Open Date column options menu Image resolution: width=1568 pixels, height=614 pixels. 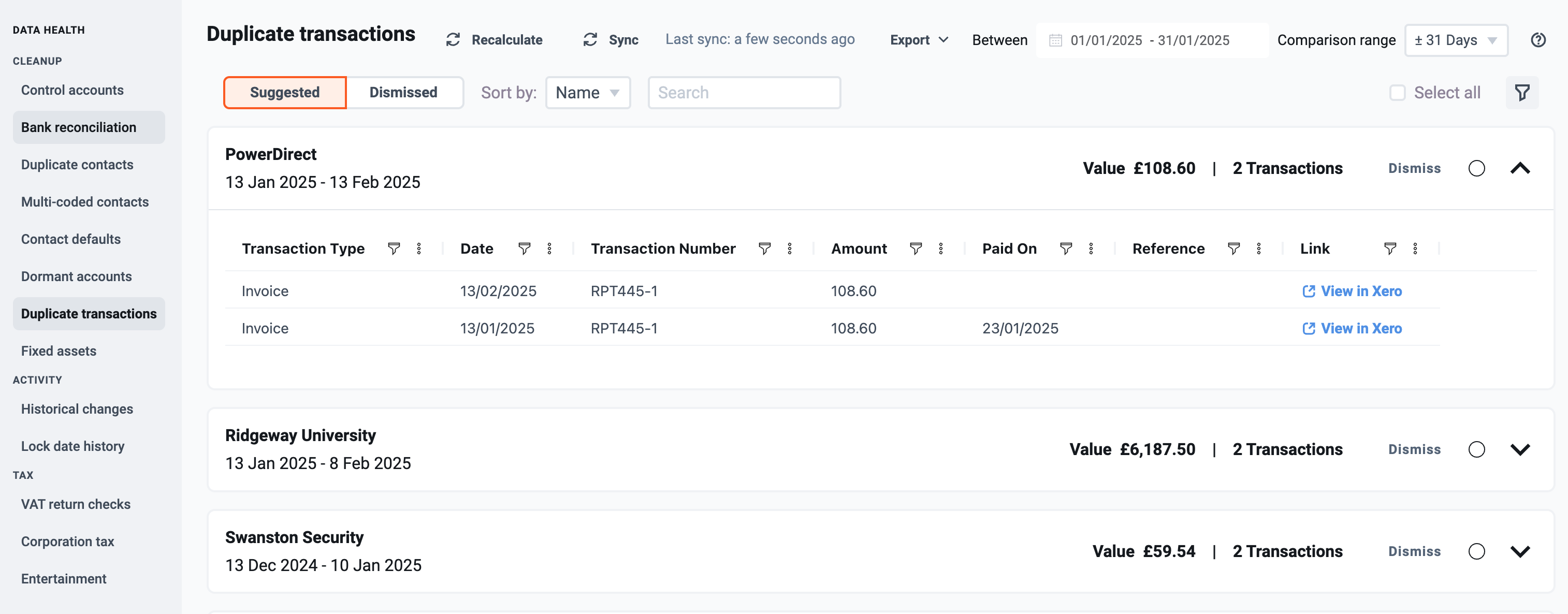(549, 248)
